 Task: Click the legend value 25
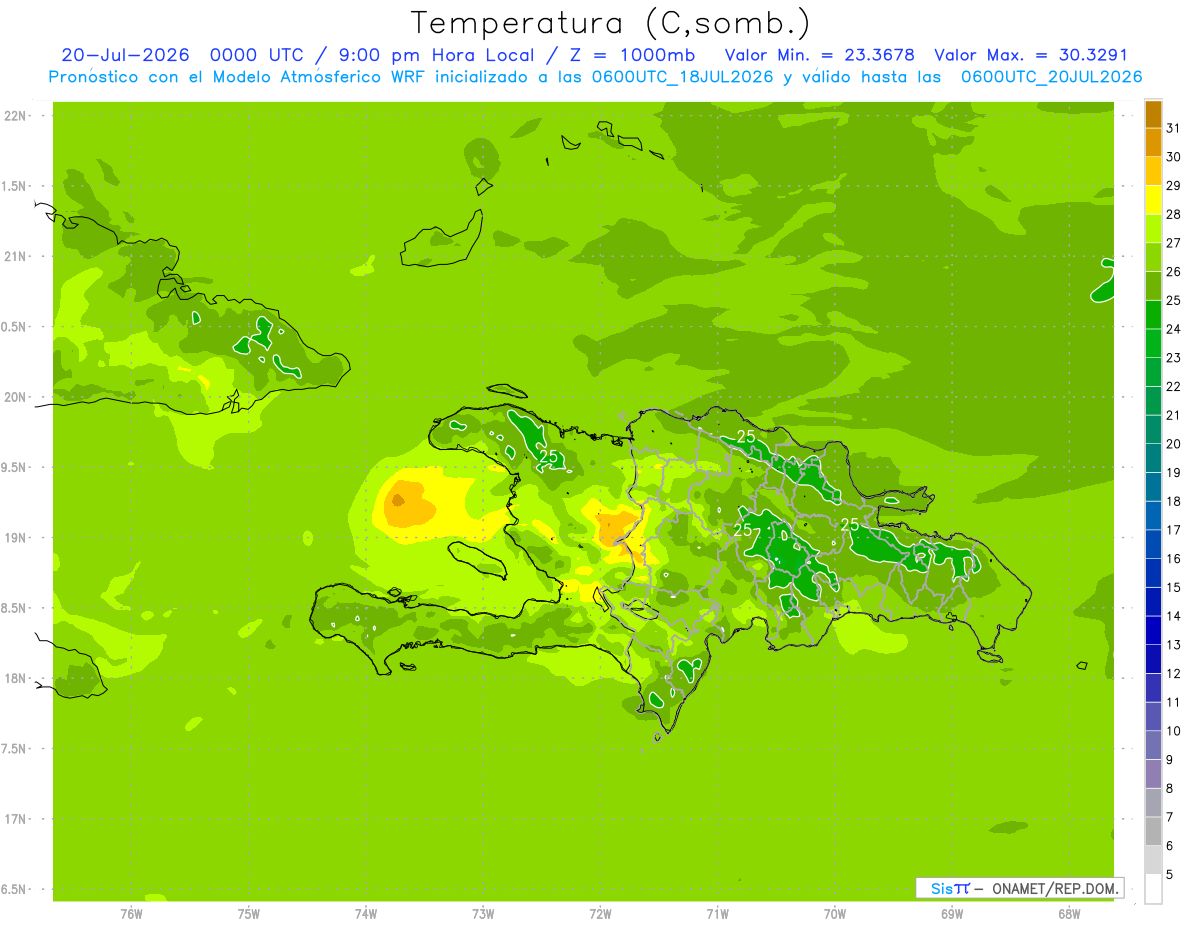pyautogui.click(x=1174, y=300)
